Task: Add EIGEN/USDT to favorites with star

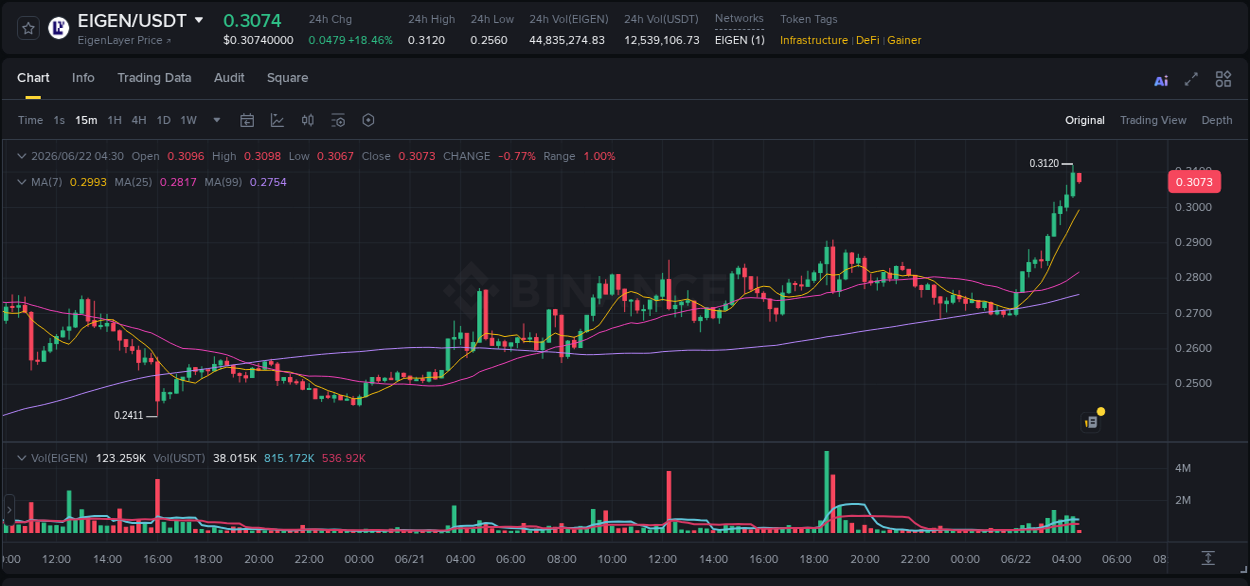Action: click(x=28, y=29)
